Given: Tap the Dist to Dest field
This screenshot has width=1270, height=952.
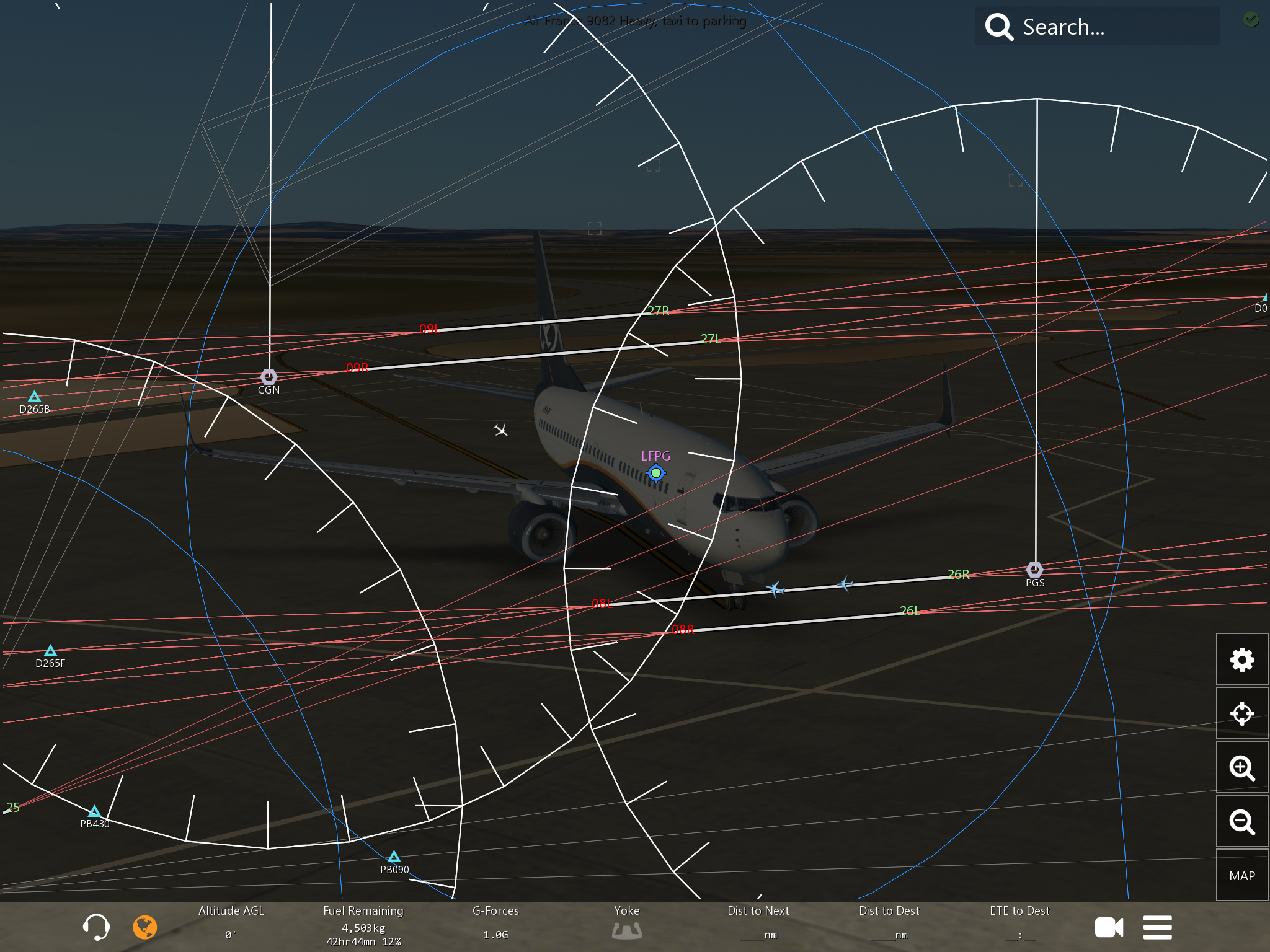Looking at the screenshot, I should point(889,922).
